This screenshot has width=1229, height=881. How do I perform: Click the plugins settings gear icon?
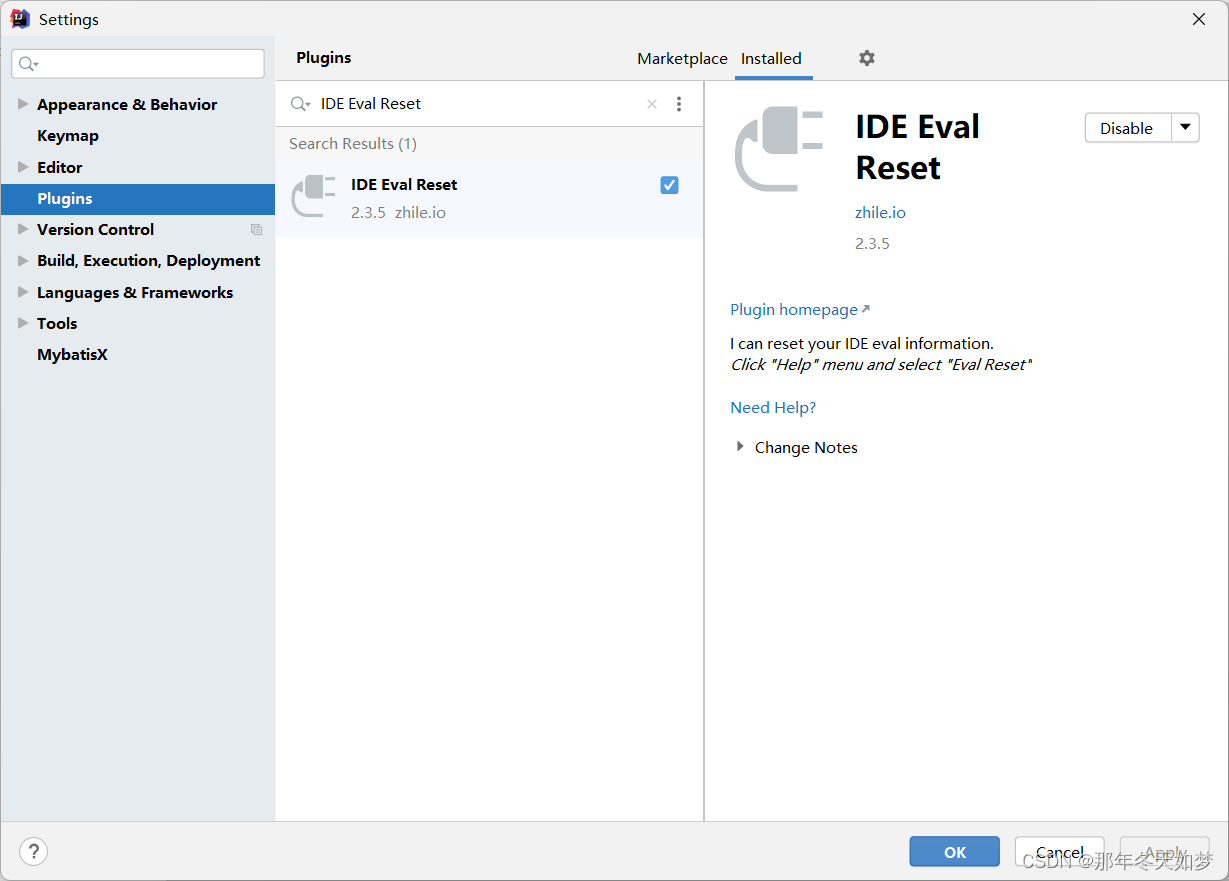click(x=867, y=58)
